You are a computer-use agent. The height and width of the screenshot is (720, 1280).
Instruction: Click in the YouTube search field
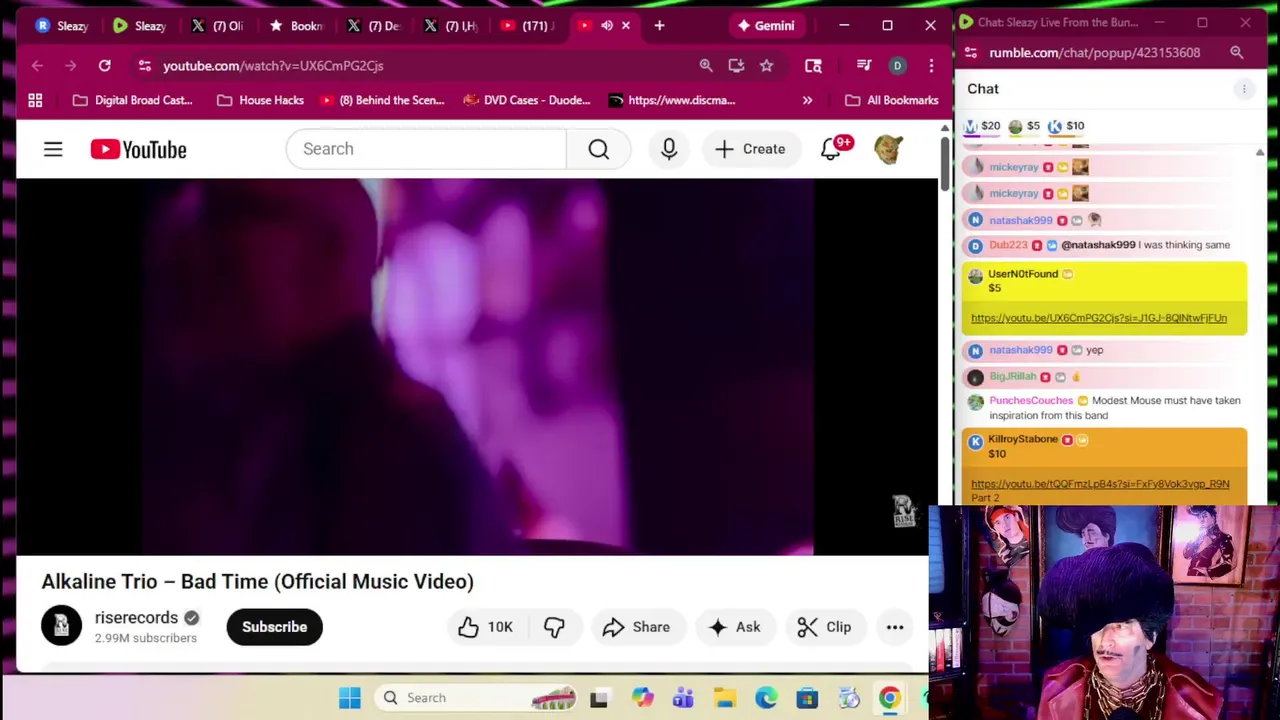tap(426, 149)
